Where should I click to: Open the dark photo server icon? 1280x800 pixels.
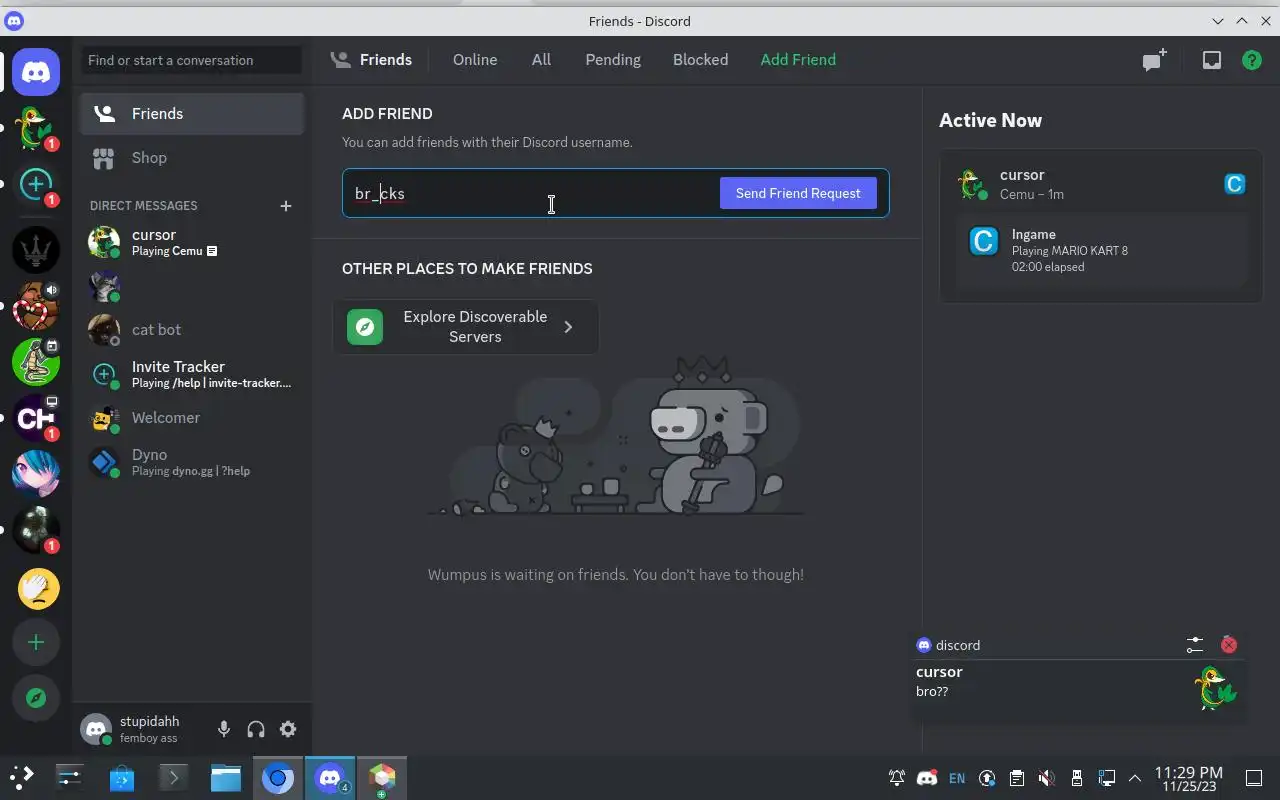pos(36,530)
